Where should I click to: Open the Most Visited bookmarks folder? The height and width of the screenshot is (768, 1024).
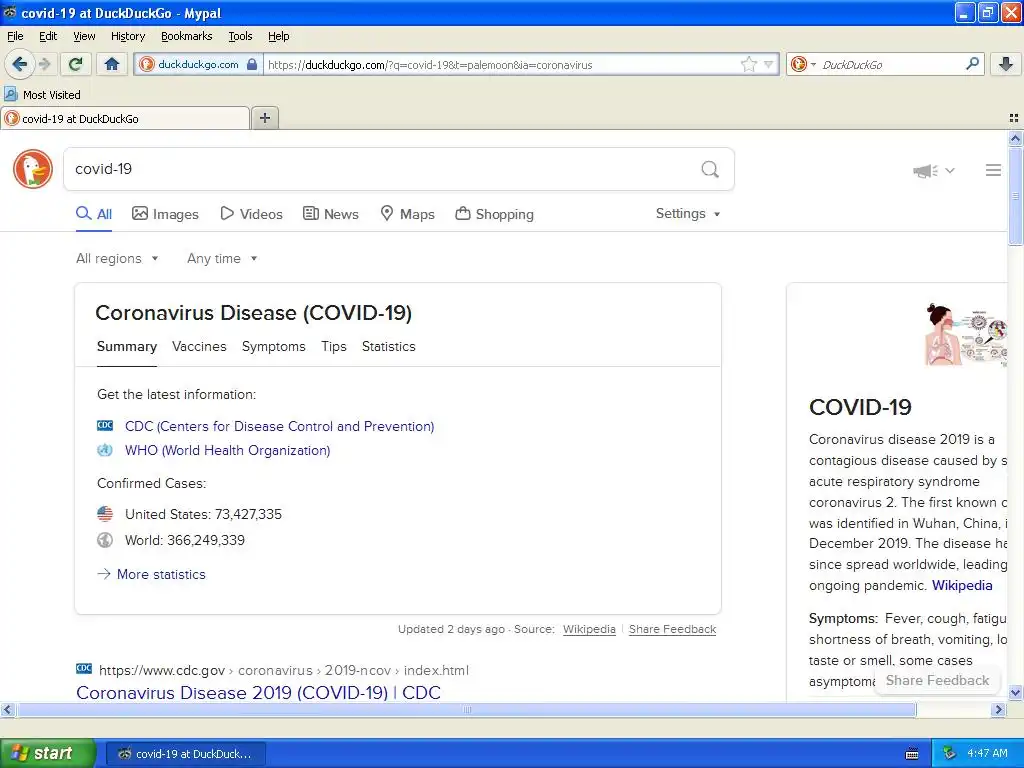(x=42, y=95)
